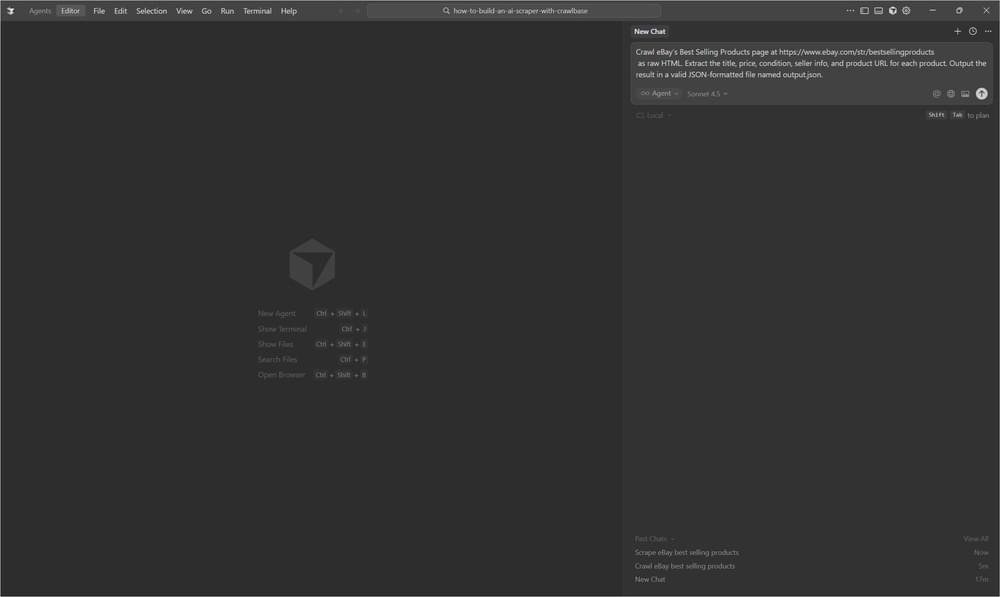Open the Local environment selector
Image resolution: width=1000 pixels, height=597 pixels.
654,115
